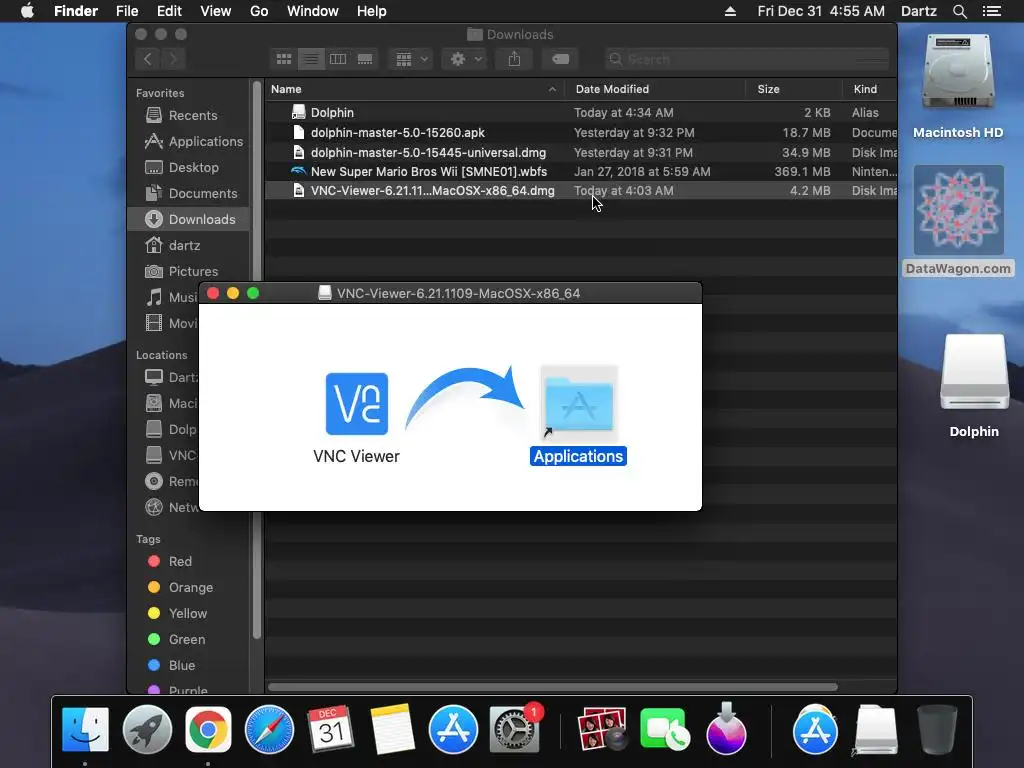Switch Finder to column view

coord(338,59)
